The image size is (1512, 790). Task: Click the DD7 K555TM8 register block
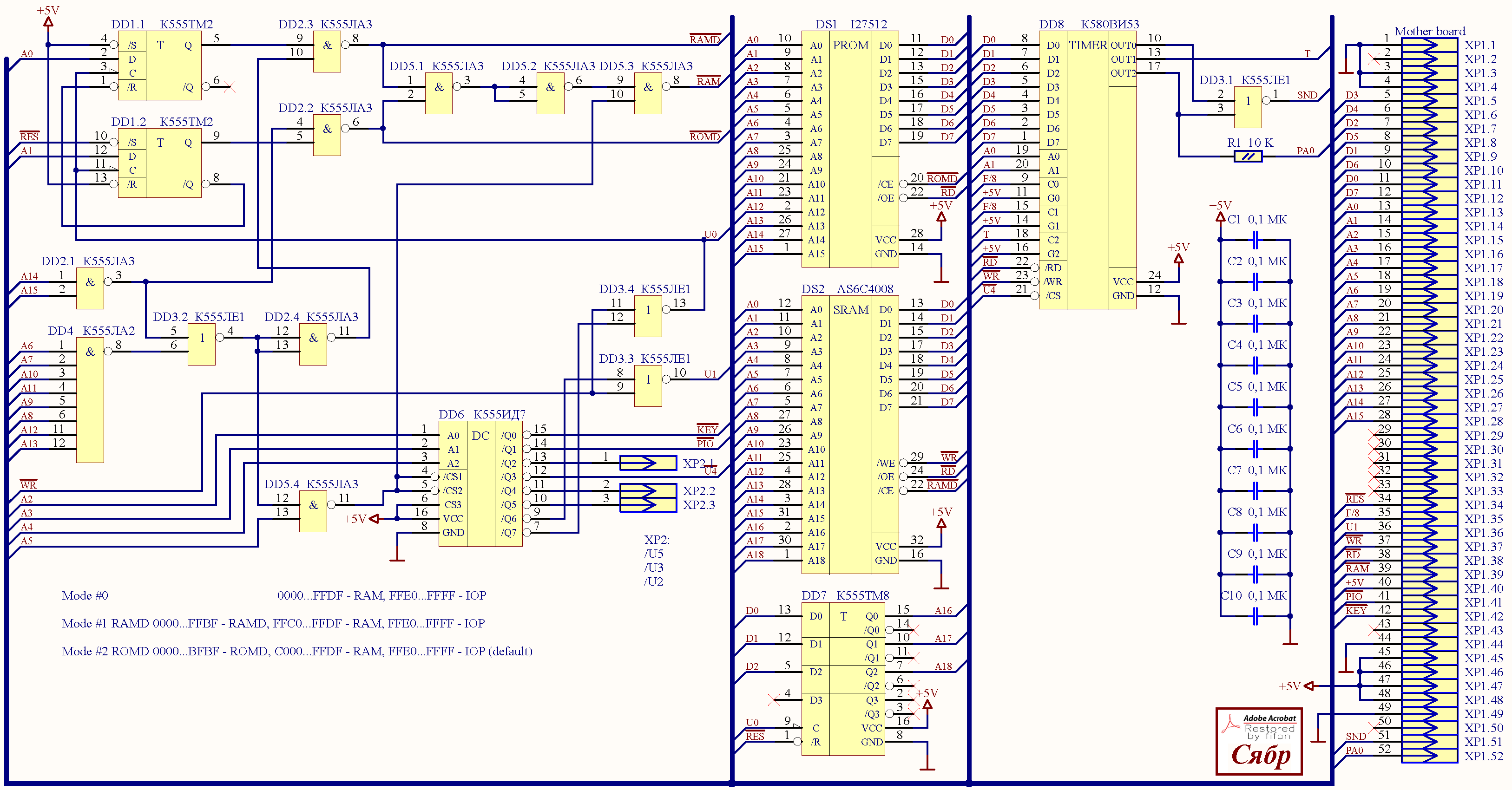(843, 679)
